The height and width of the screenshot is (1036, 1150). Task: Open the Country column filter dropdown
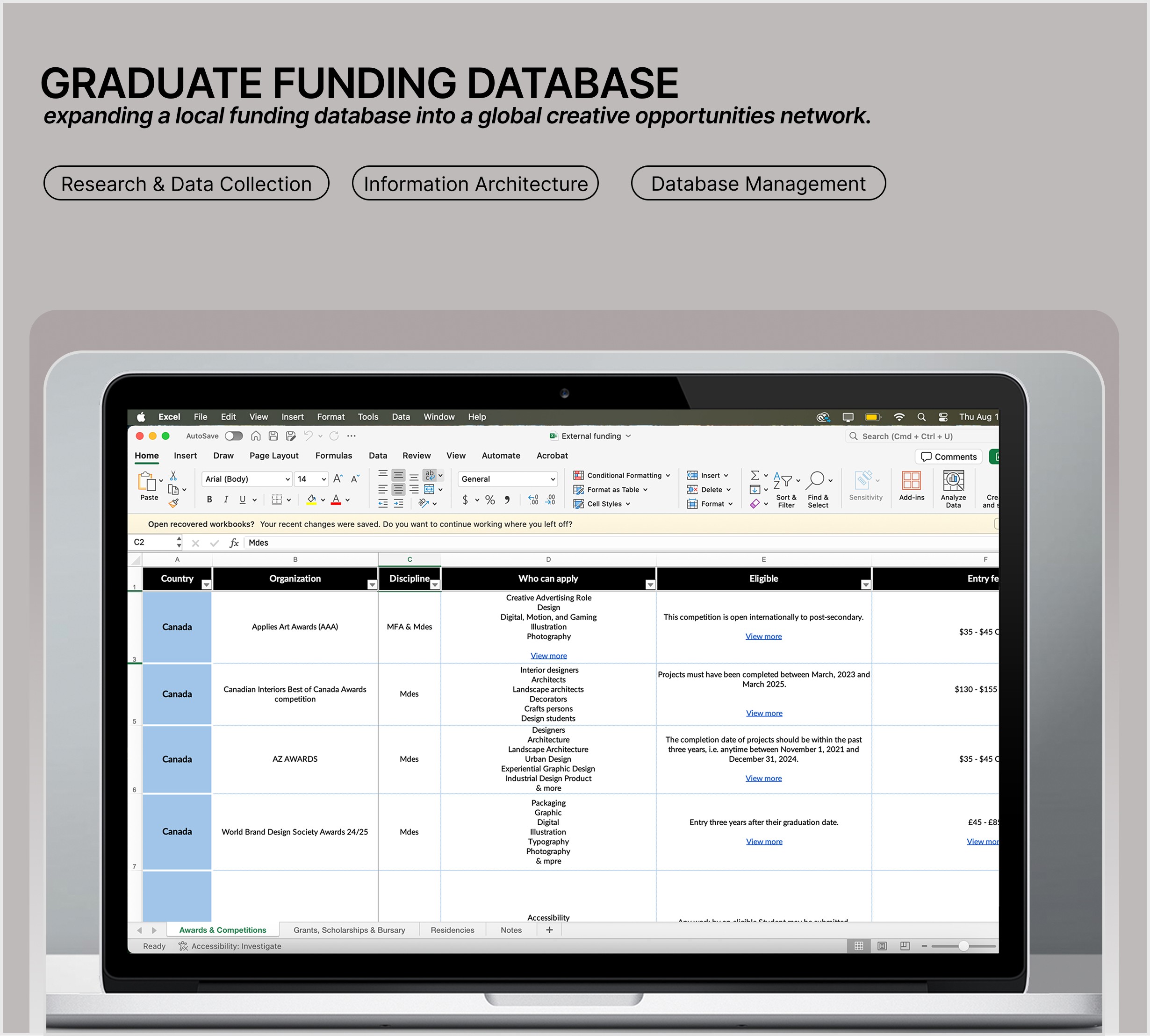pyautogui.click(x=207, y=585)
